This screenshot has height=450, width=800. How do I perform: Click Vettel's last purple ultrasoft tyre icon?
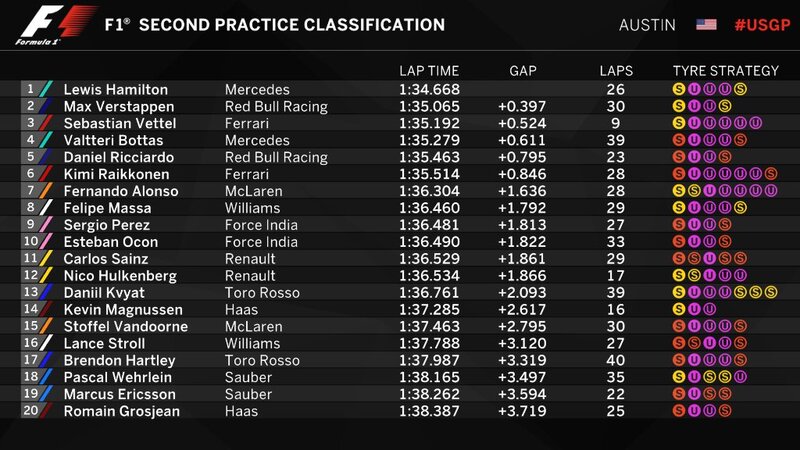coord(756,123)
